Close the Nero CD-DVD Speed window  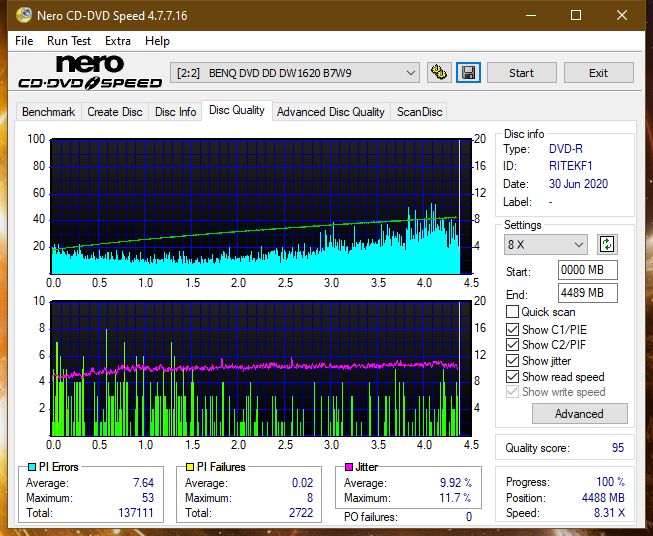[x=622, y=15]
